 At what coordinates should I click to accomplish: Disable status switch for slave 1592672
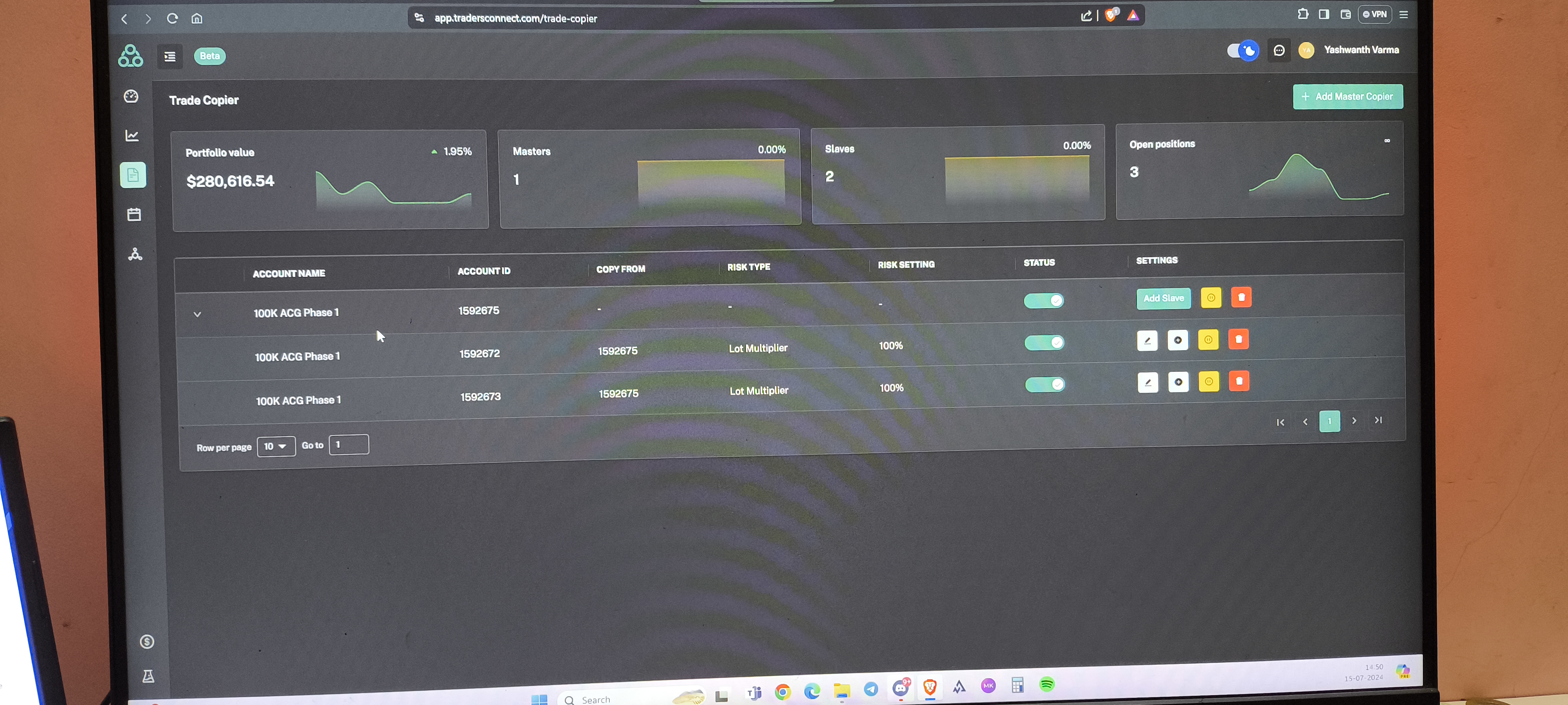(1044, 342)
